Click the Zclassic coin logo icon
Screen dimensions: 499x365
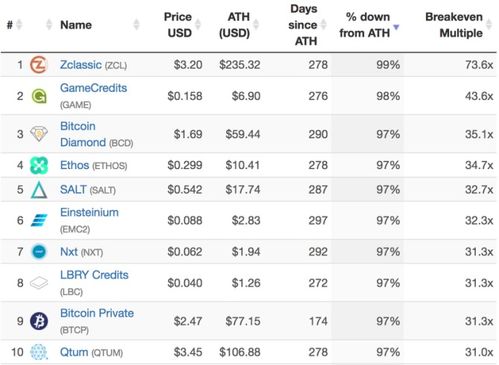point(39,65)
